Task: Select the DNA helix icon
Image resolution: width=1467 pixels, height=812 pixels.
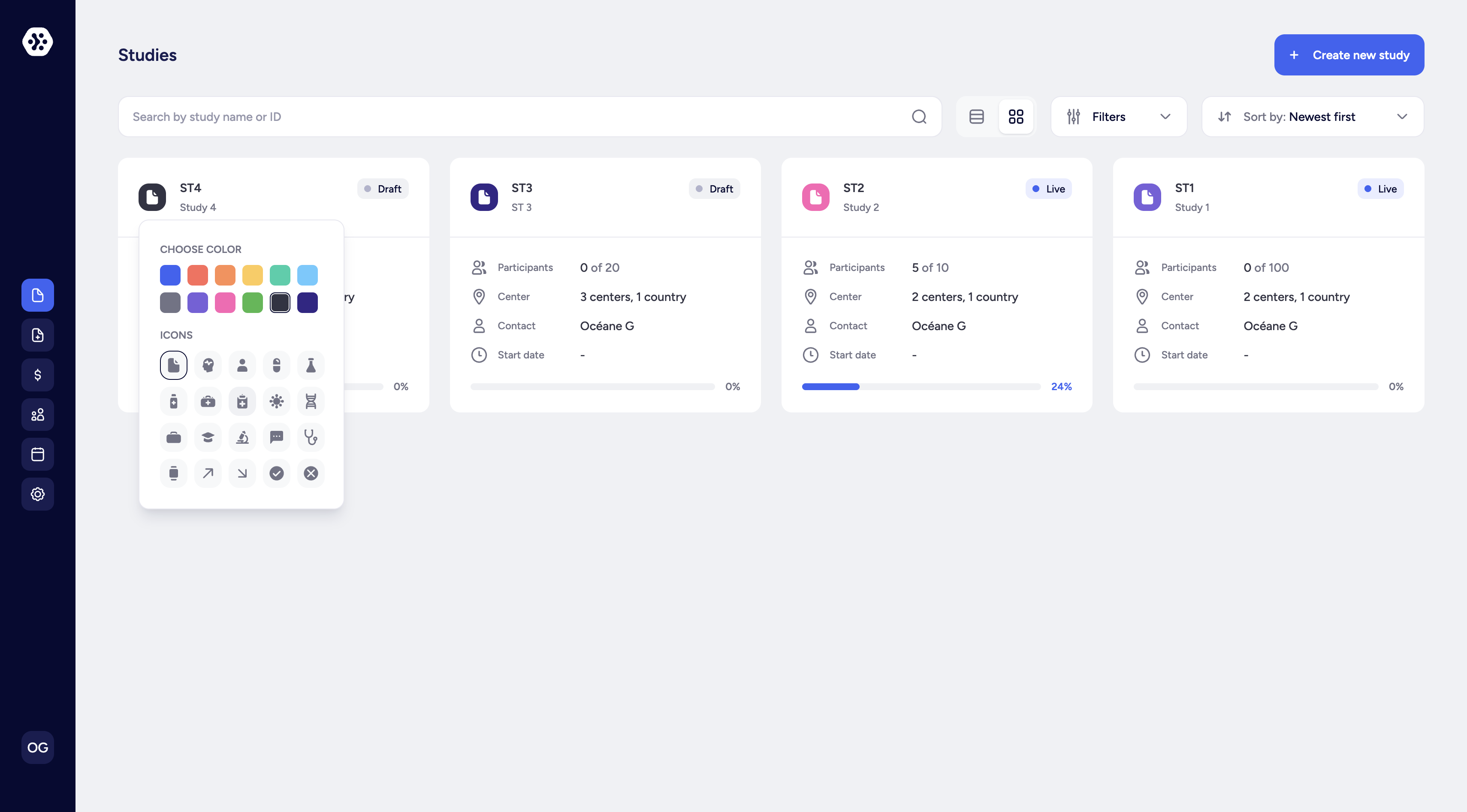Action: (311, 401)
